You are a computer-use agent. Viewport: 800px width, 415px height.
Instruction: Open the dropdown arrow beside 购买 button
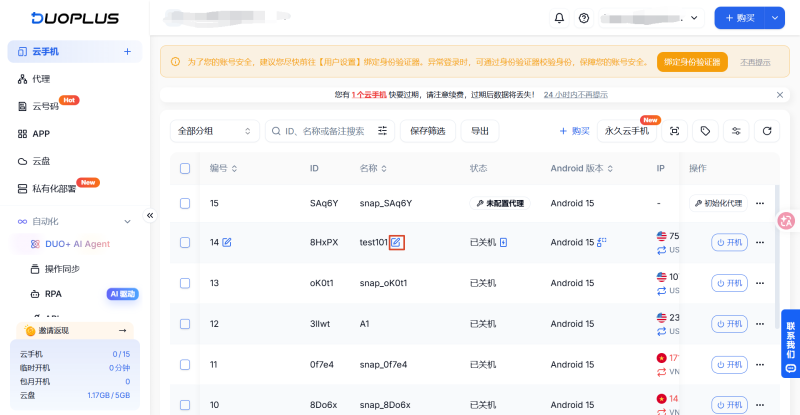[774, 18]
